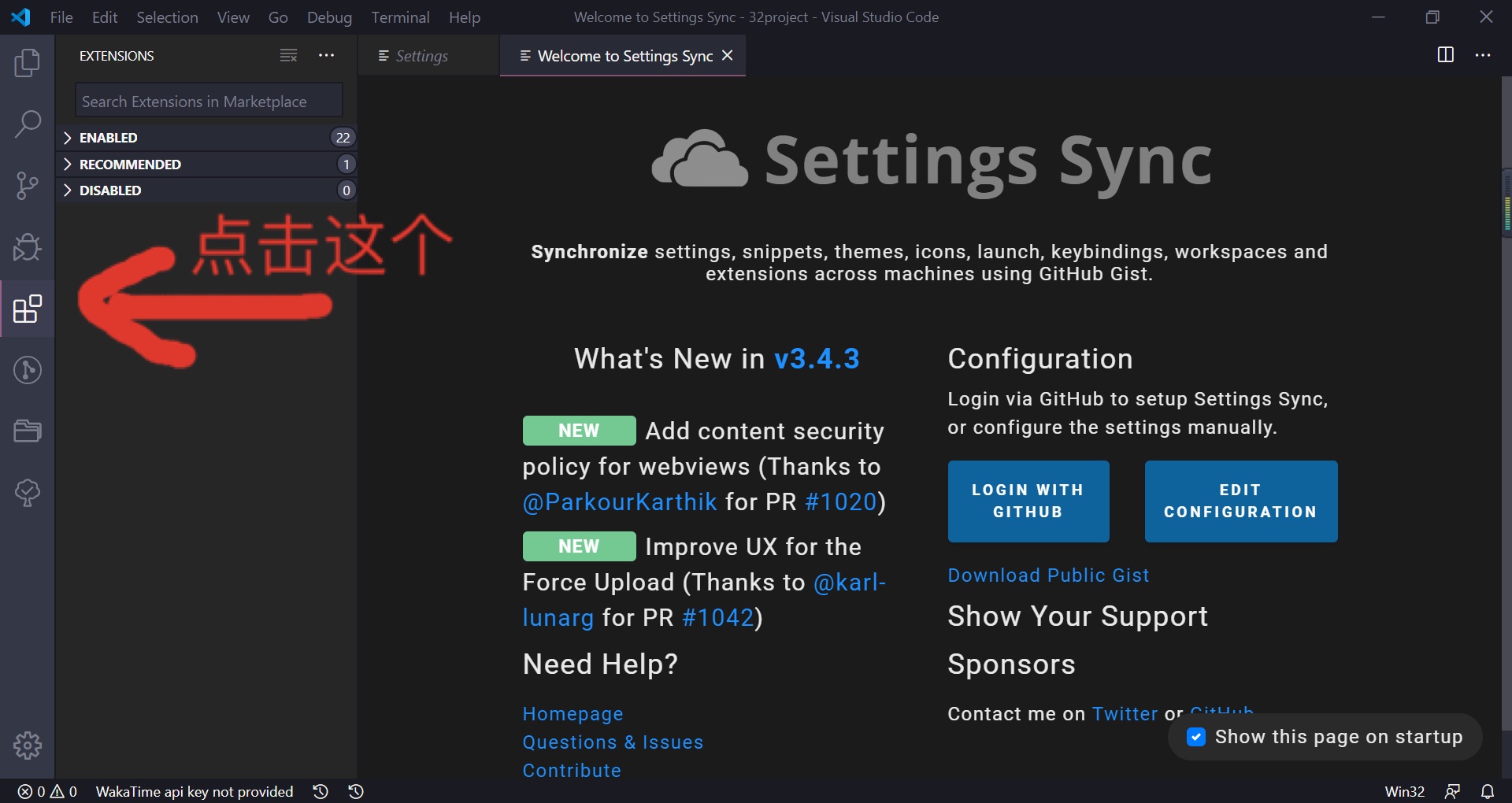Click errors and warnings count in status bar
This screenshot has height=803, width=1512.
47,791
